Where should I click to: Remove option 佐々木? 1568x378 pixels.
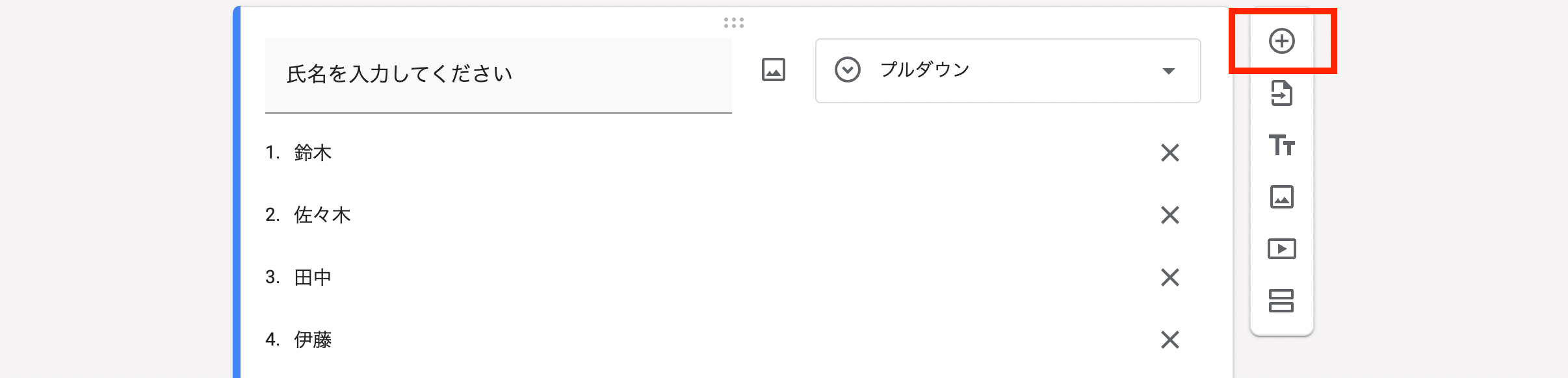pos(1169,215)
